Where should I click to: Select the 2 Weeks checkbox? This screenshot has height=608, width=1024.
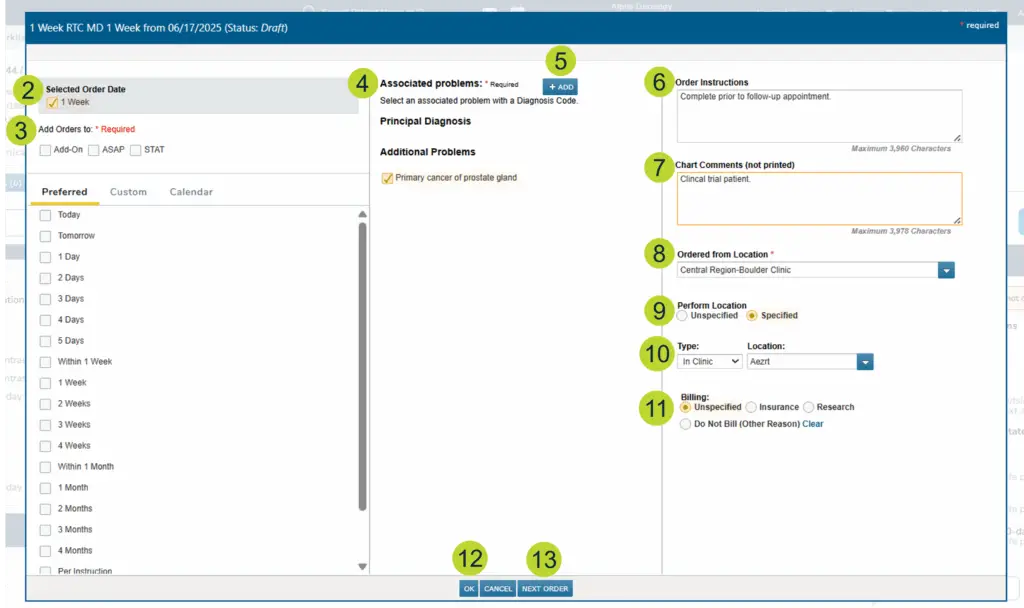(45, 404)
